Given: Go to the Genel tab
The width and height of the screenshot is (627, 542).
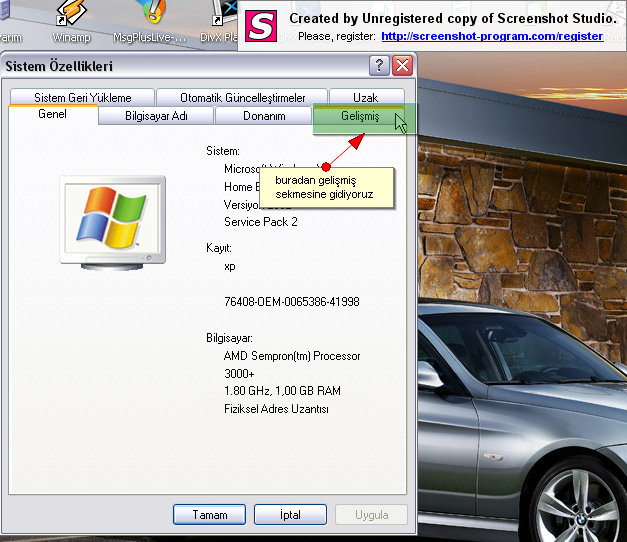Looking at the screenshot, I should pyautogui.click(x=53, y=115).
